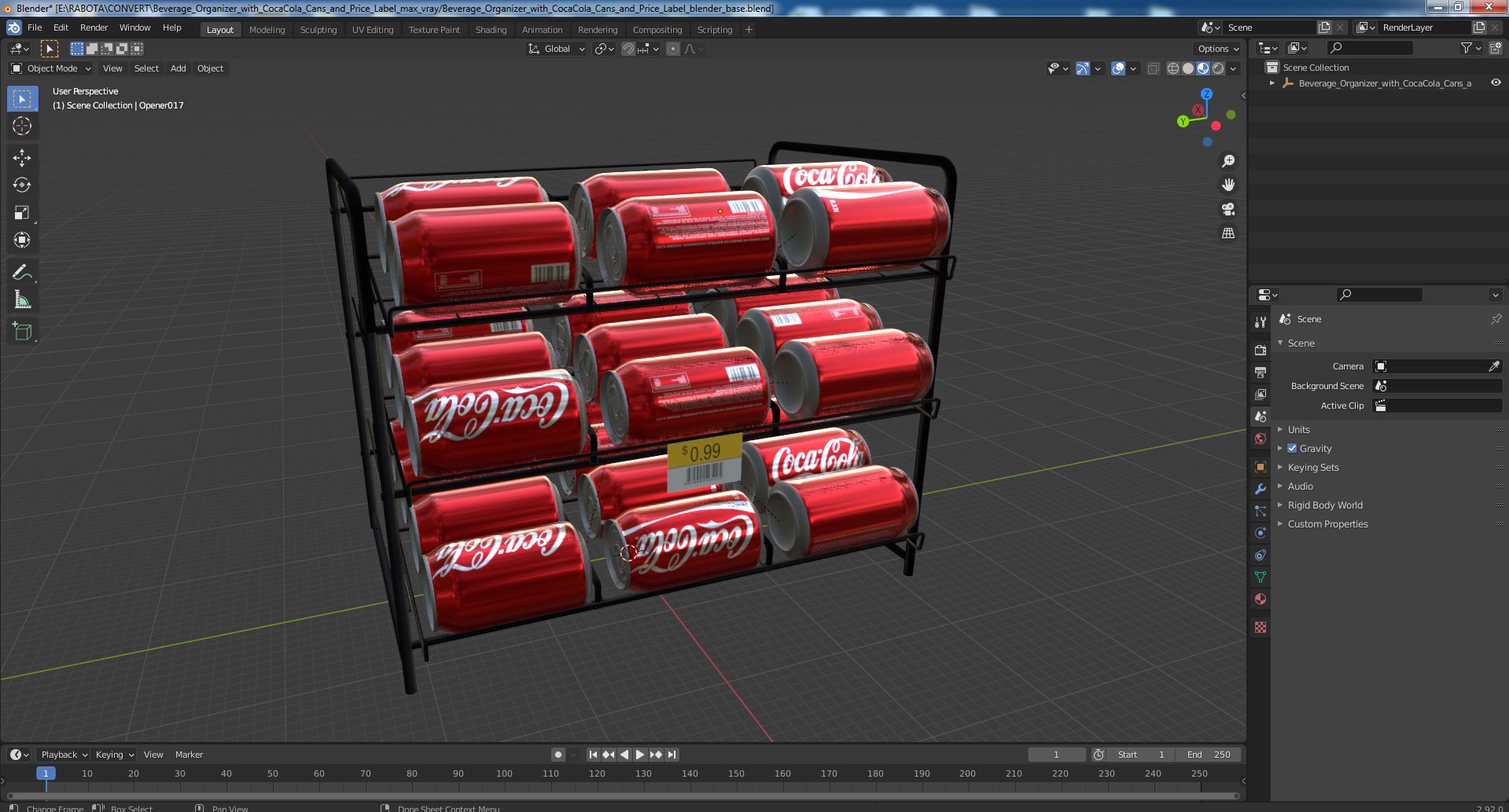
Task: Click the current frame field
Action: [1056, 755]
